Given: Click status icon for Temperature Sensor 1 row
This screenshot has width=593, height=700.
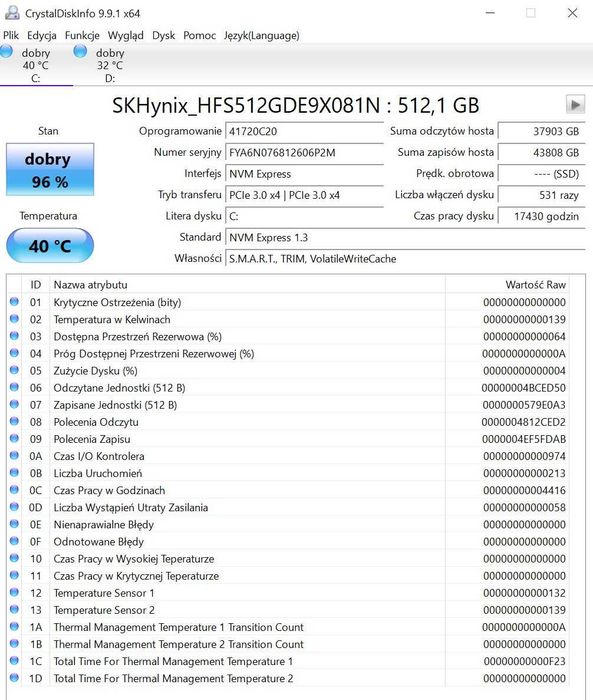Looking at the screenshot, I should [x=14, y=592].
